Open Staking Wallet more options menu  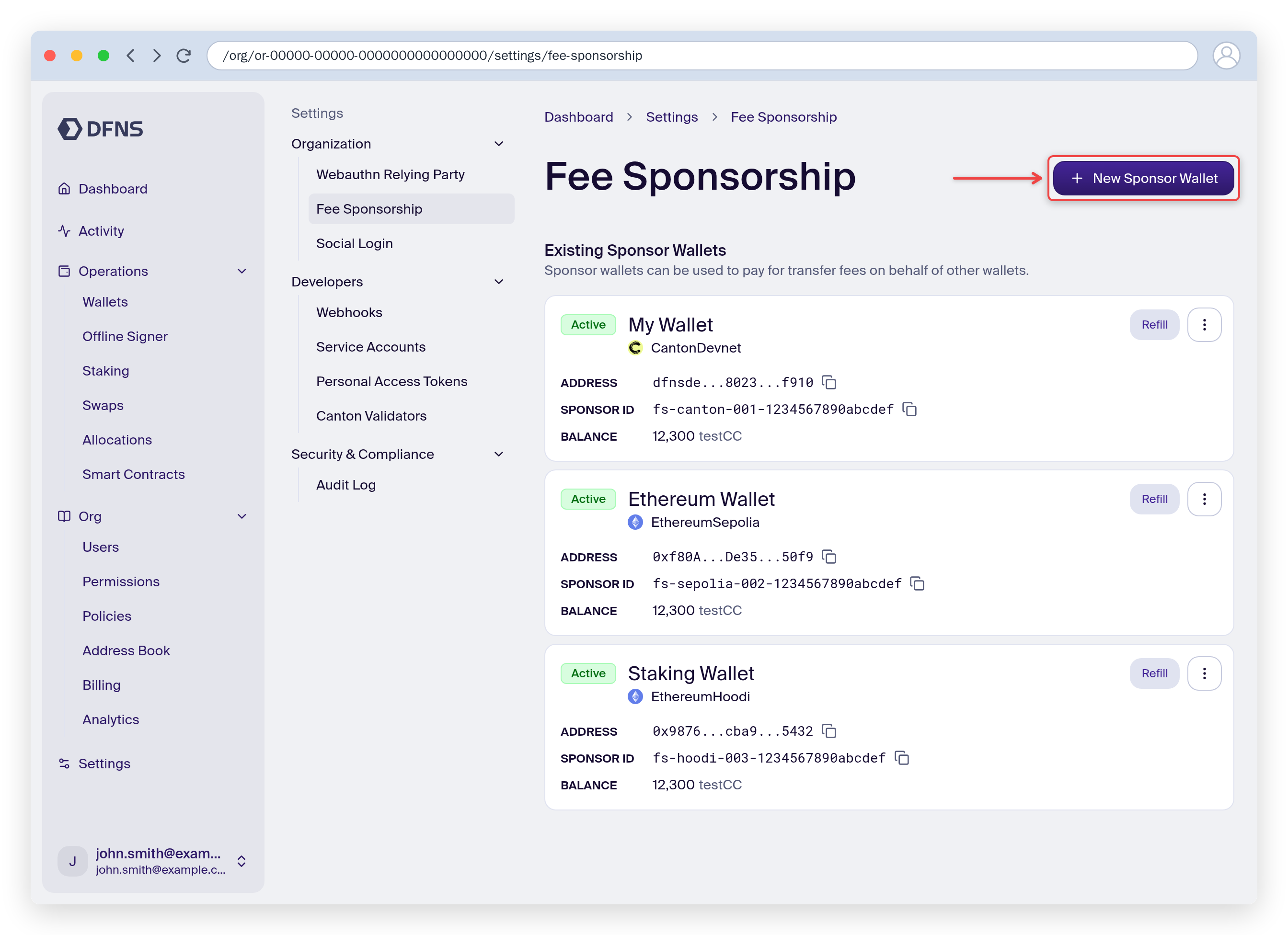(x=1204, y=673)
